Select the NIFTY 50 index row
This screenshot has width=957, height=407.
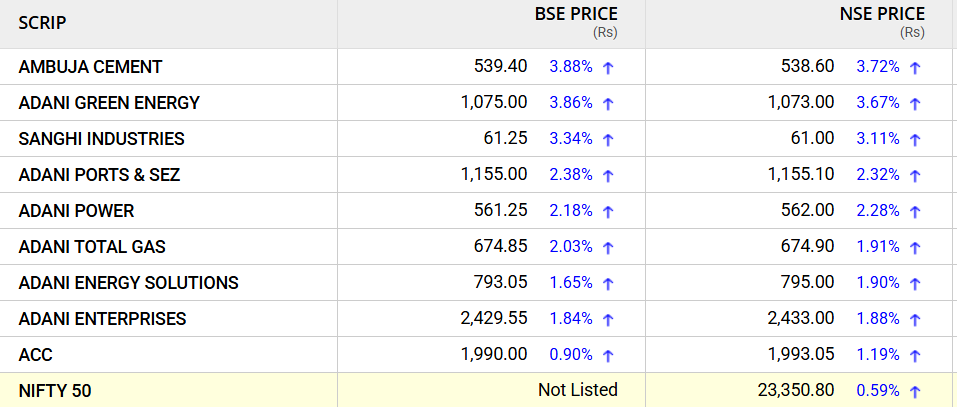[478, 390]
